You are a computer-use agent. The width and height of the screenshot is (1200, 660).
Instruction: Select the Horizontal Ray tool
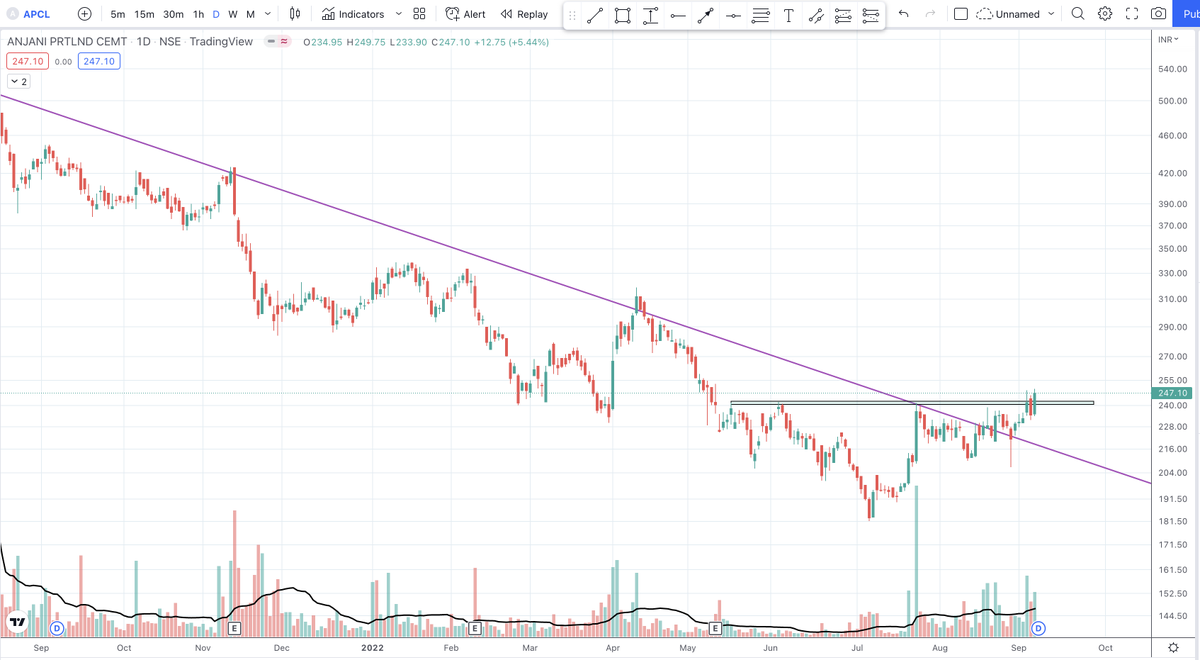pyautogui.click(x=678, y=15)
